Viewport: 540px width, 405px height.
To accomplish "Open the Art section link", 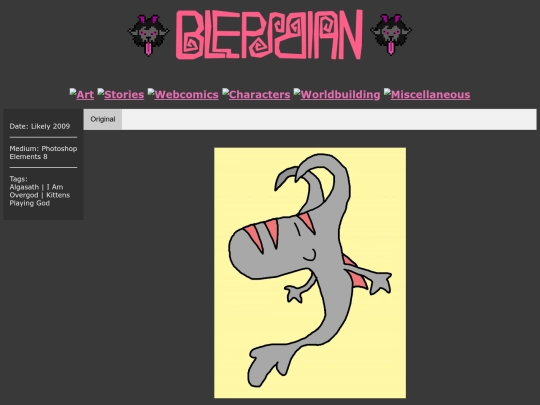I will coord(85,95).
